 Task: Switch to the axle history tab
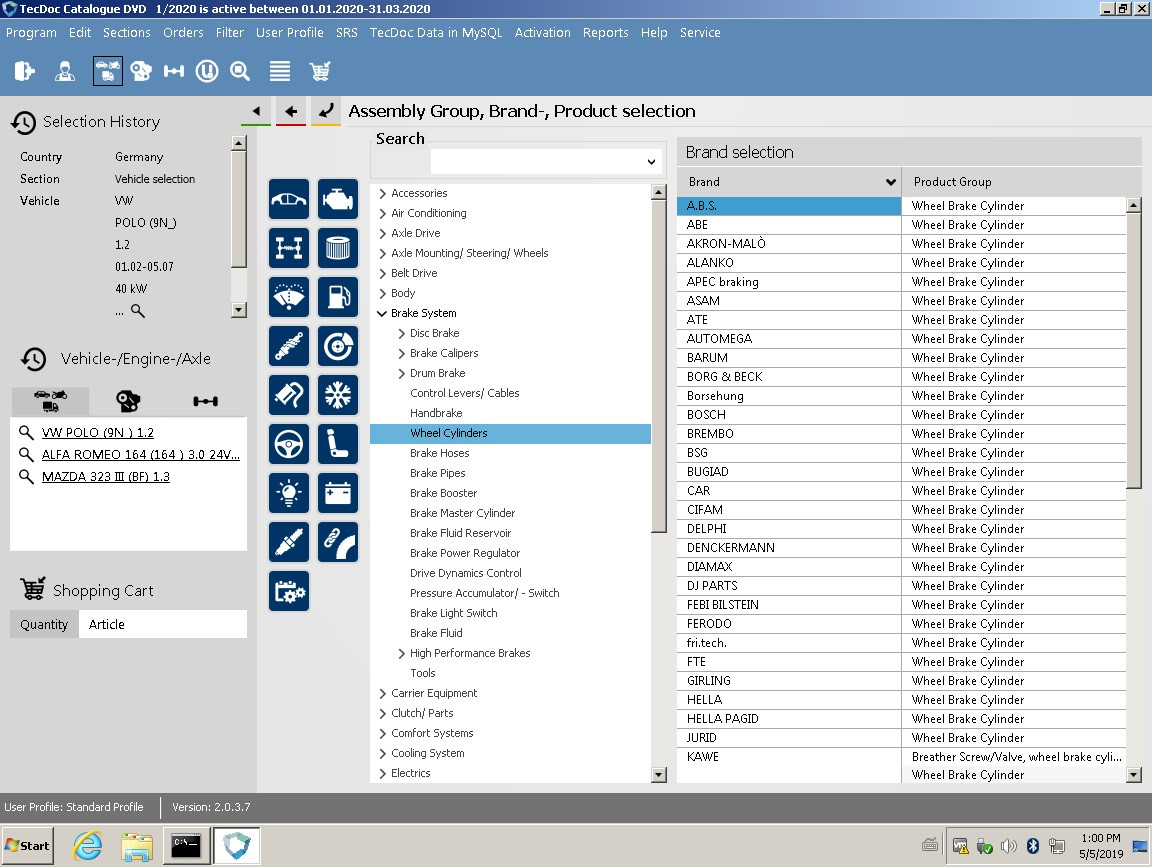click(205, 401)
